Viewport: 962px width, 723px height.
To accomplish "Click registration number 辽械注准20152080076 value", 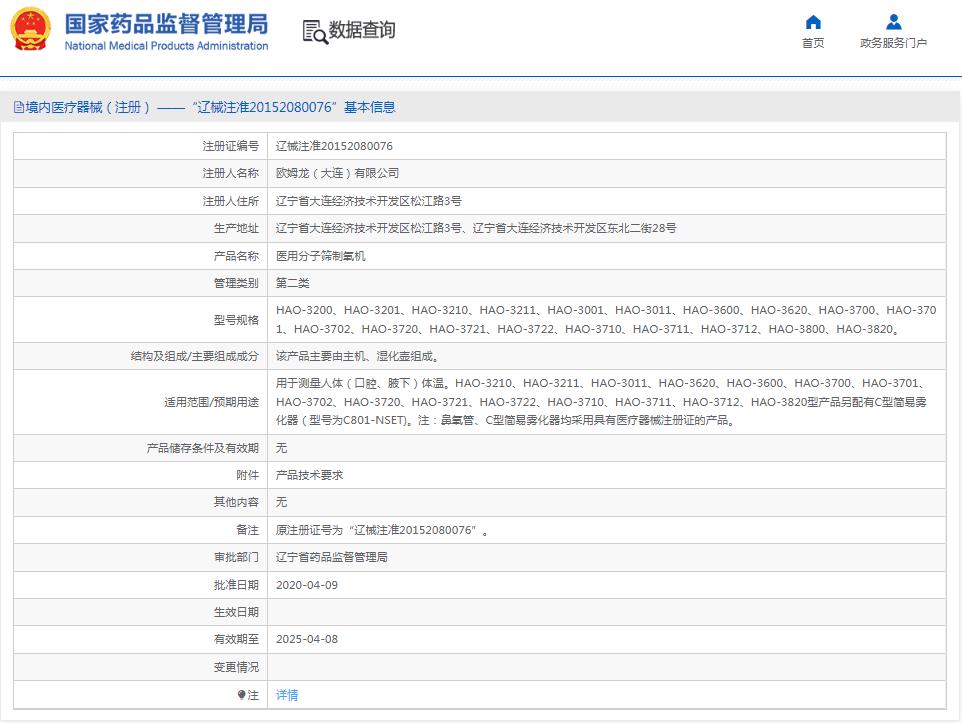I will 334,146.
